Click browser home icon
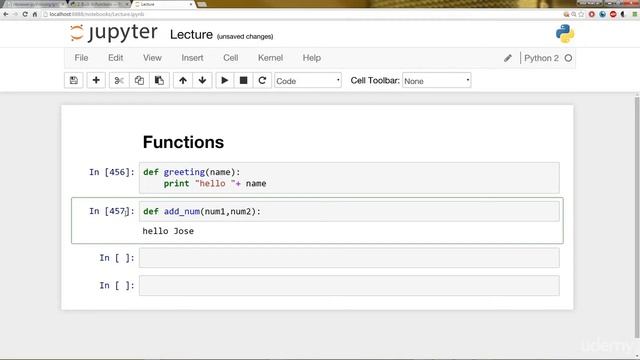640x360 pixels. coord(35,14)
